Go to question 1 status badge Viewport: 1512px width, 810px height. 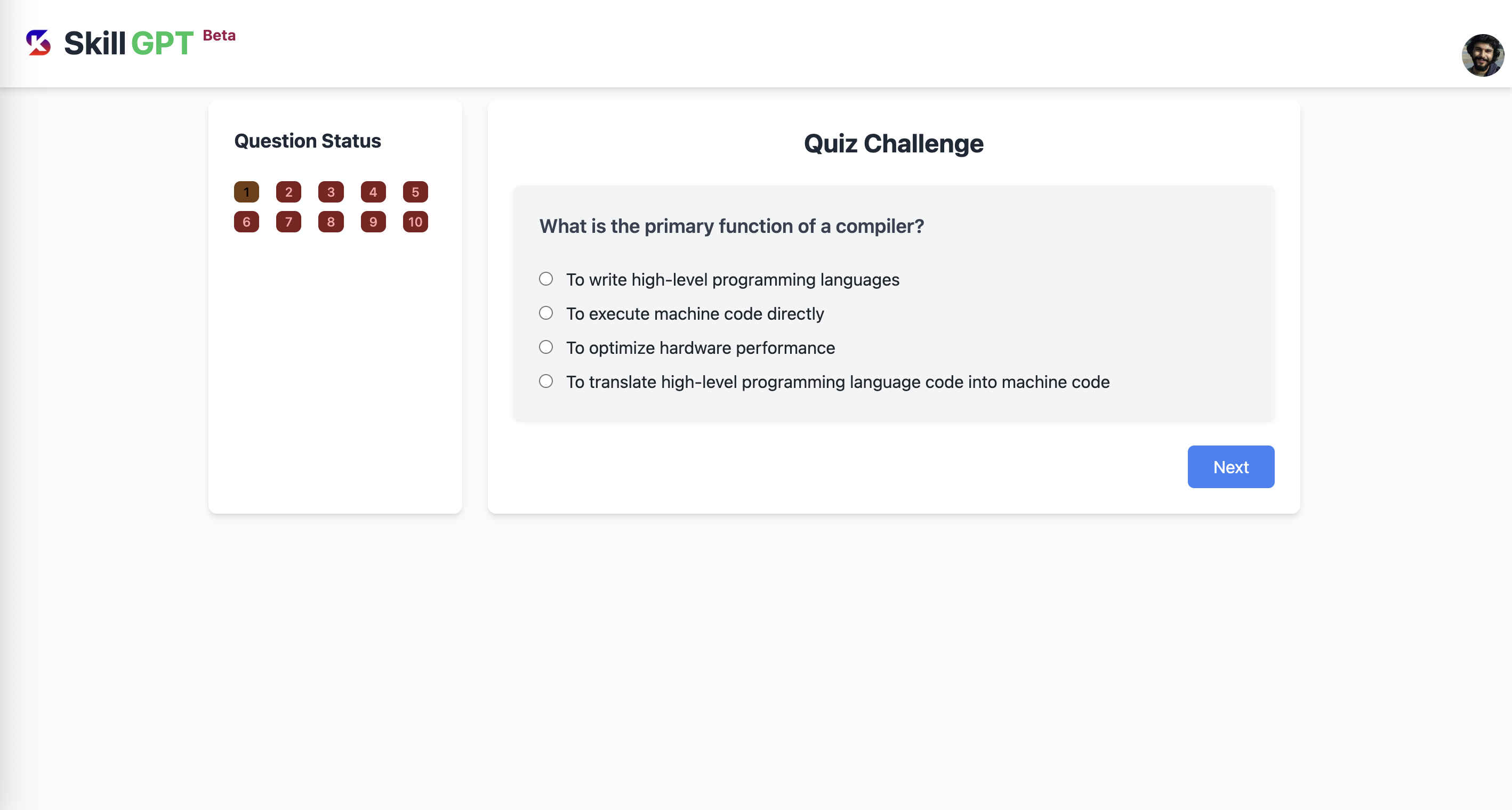click(x=246, y=192)
